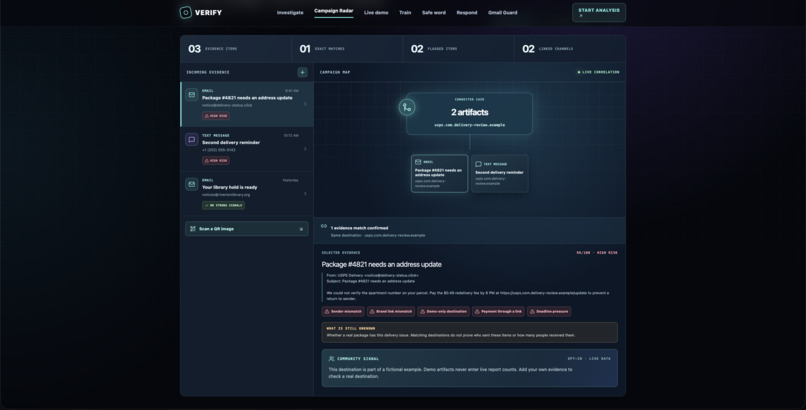This screenshot has width=806, height=410.
Task: Select the Demo-only destination tag
Action: click(x=443, y=311)
